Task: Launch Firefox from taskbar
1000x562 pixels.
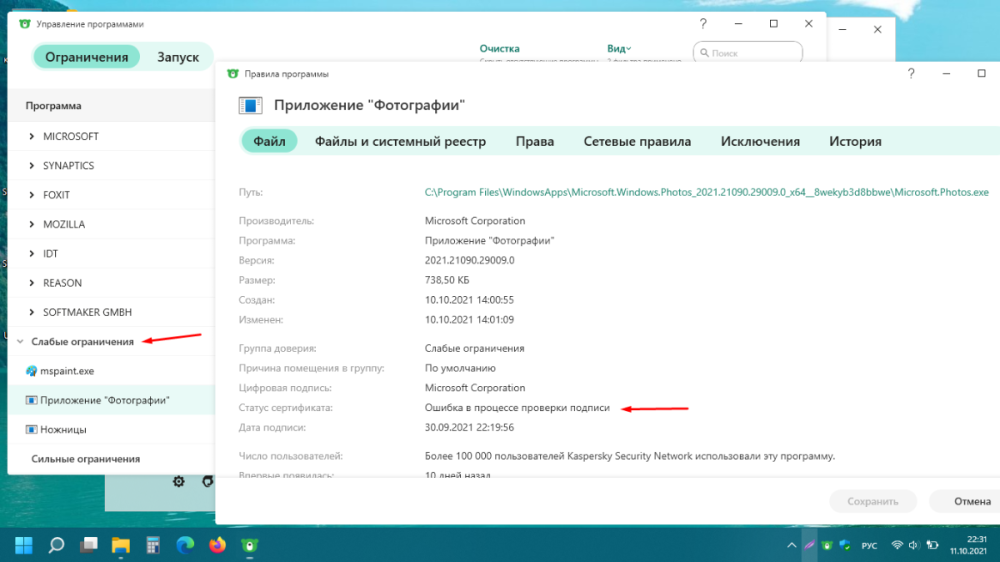Action: pos(217,545)
